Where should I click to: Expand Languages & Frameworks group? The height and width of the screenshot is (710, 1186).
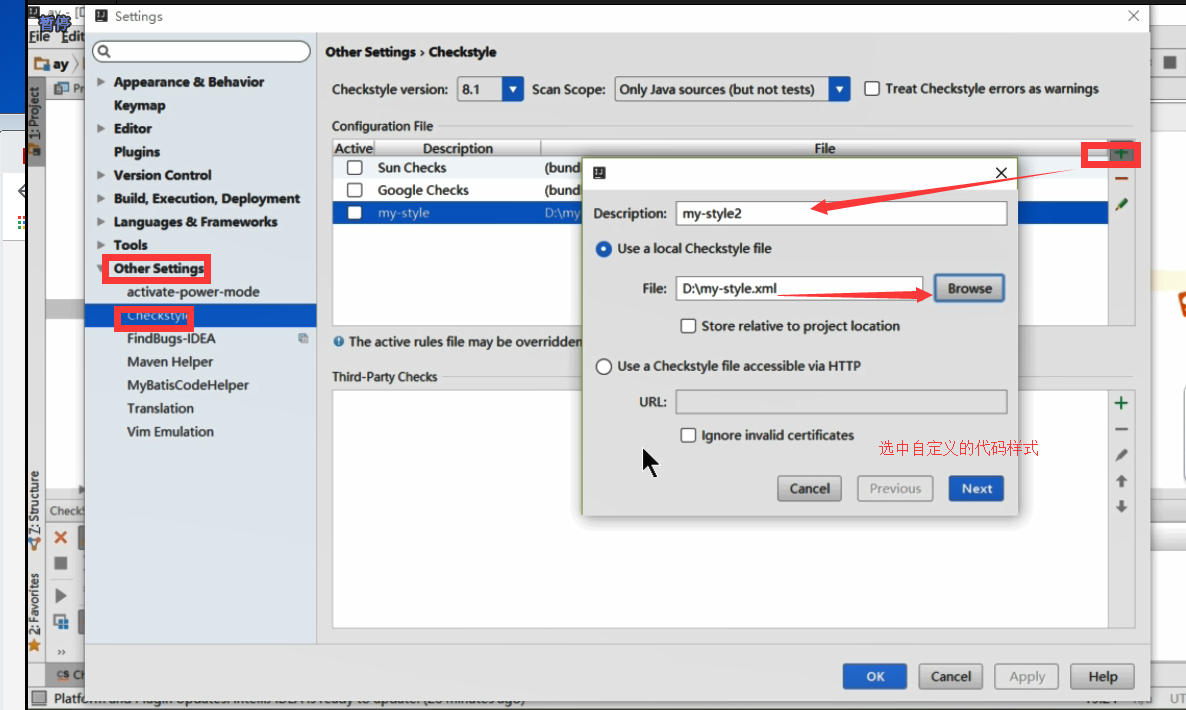pos(101,222)
